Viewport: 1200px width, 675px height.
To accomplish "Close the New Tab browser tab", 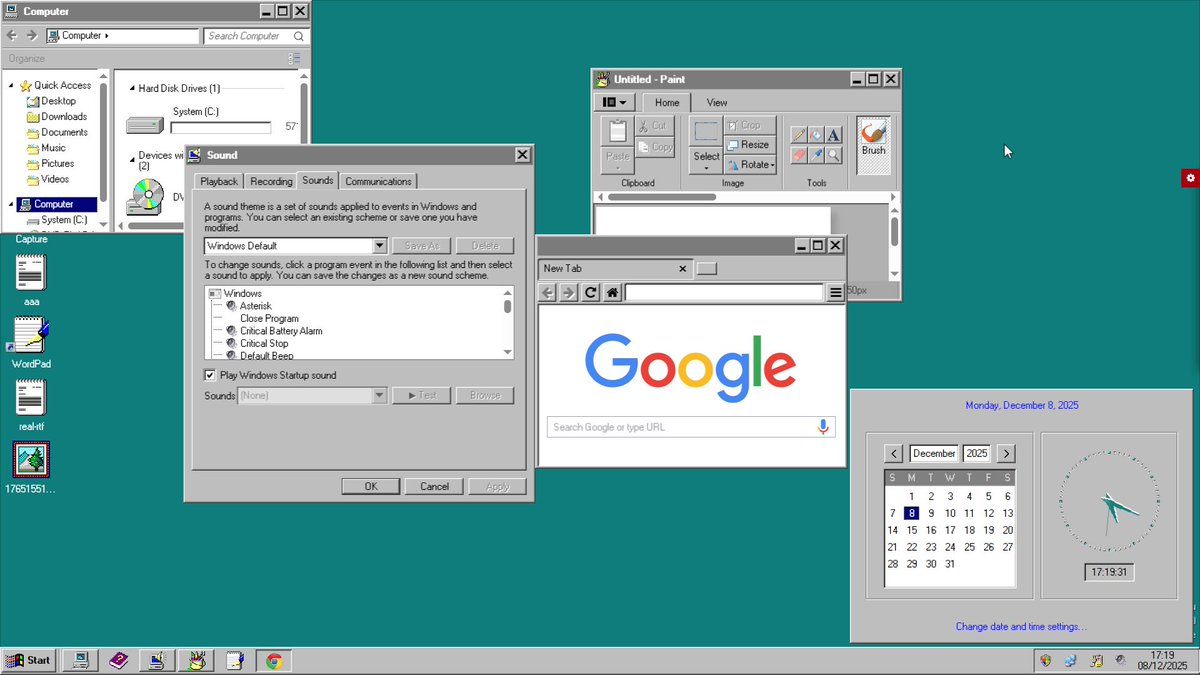I will [683, 268].
